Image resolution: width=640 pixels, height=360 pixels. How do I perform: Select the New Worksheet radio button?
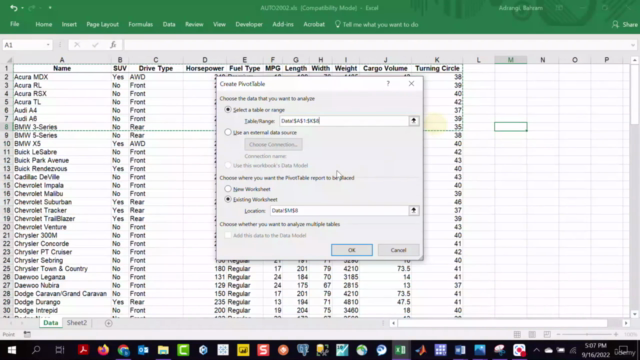228,189
